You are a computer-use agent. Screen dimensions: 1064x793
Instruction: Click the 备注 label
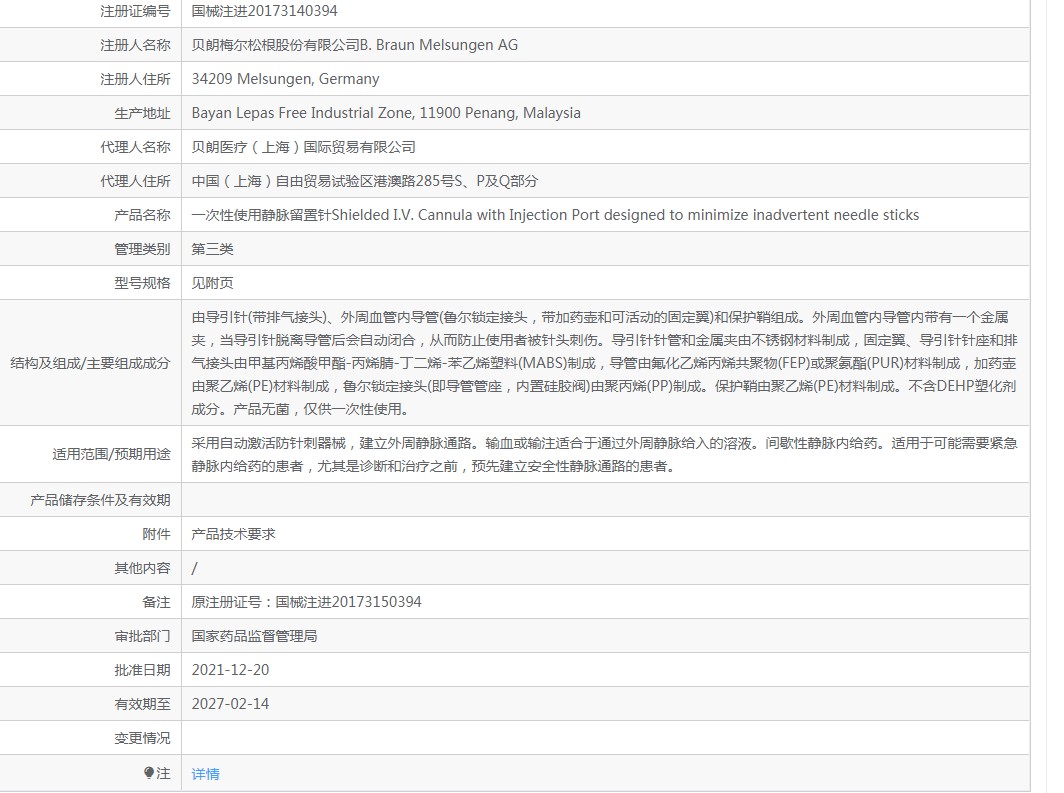(156, 602)
